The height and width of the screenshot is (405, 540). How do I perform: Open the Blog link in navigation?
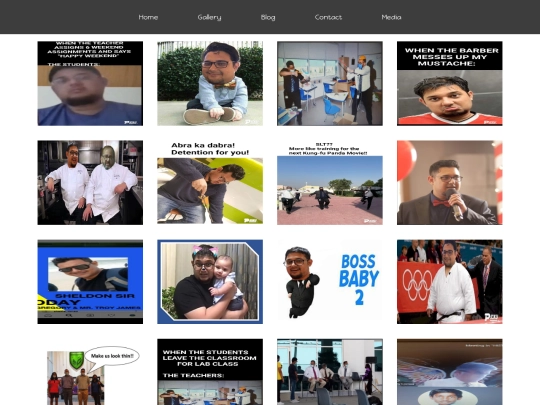pos(268,17)
